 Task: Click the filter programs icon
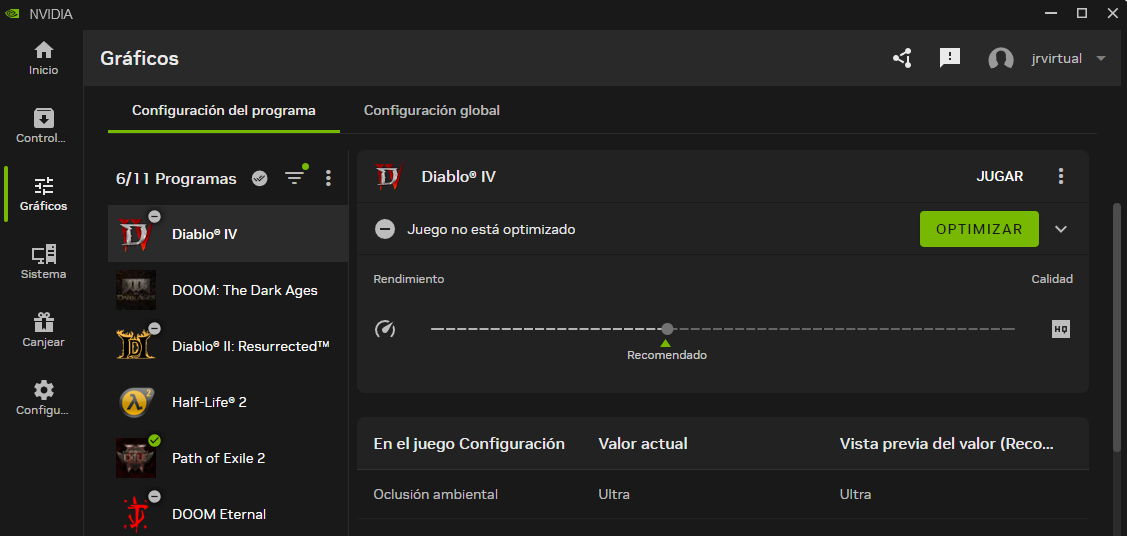click(294, 178)
